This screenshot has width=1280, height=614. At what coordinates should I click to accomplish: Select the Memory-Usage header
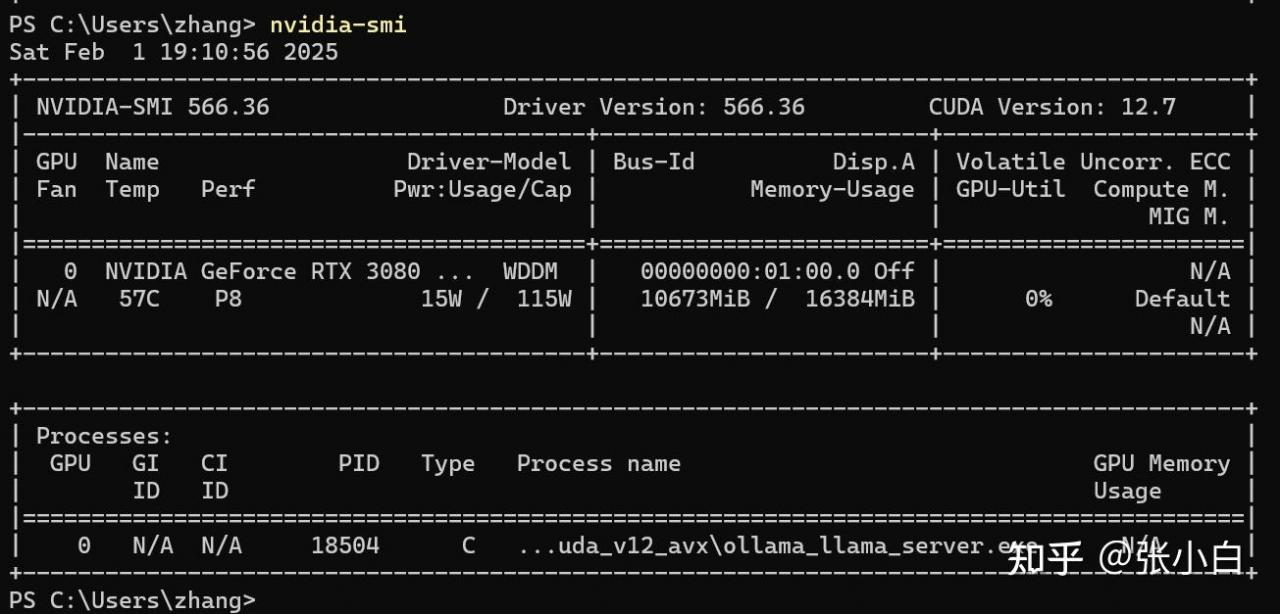pyautogui.click(x=833, y=189)
